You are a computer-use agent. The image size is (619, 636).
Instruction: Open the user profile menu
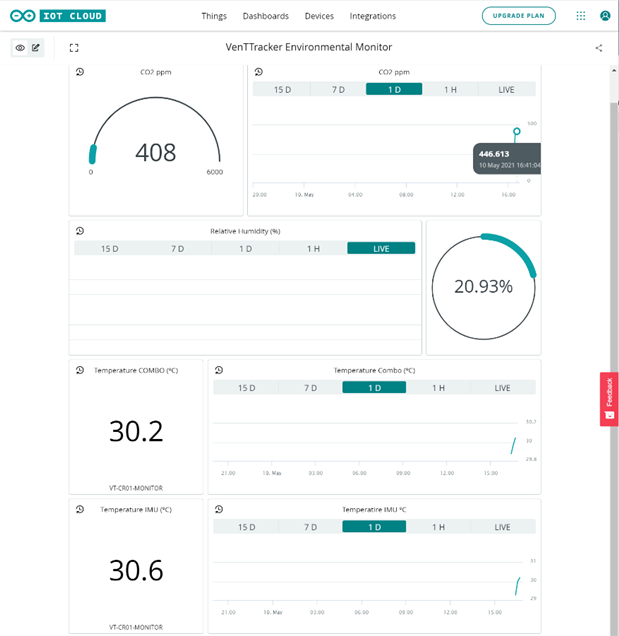605,16
